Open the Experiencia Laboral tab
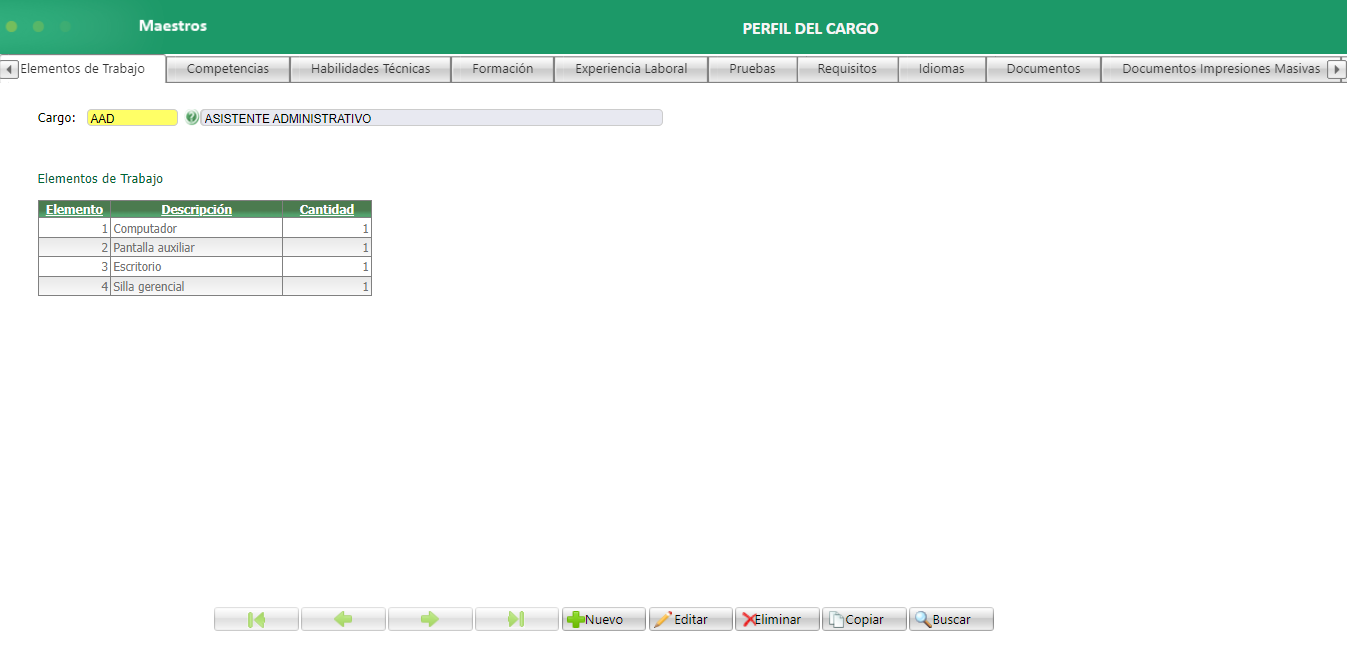 coord(631,69)
